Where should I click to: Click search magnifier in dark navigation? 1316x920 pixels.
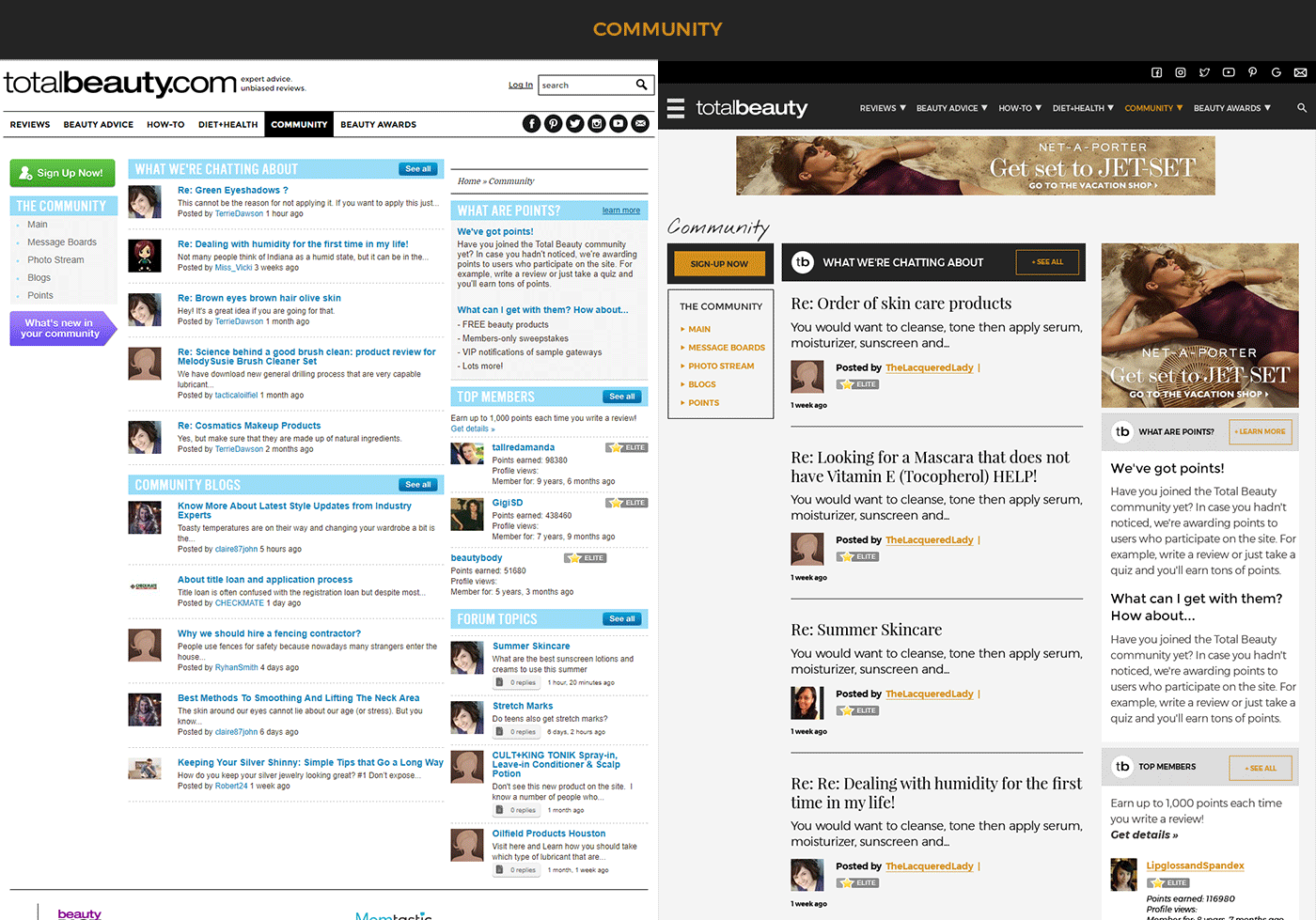pos(1302,108)
